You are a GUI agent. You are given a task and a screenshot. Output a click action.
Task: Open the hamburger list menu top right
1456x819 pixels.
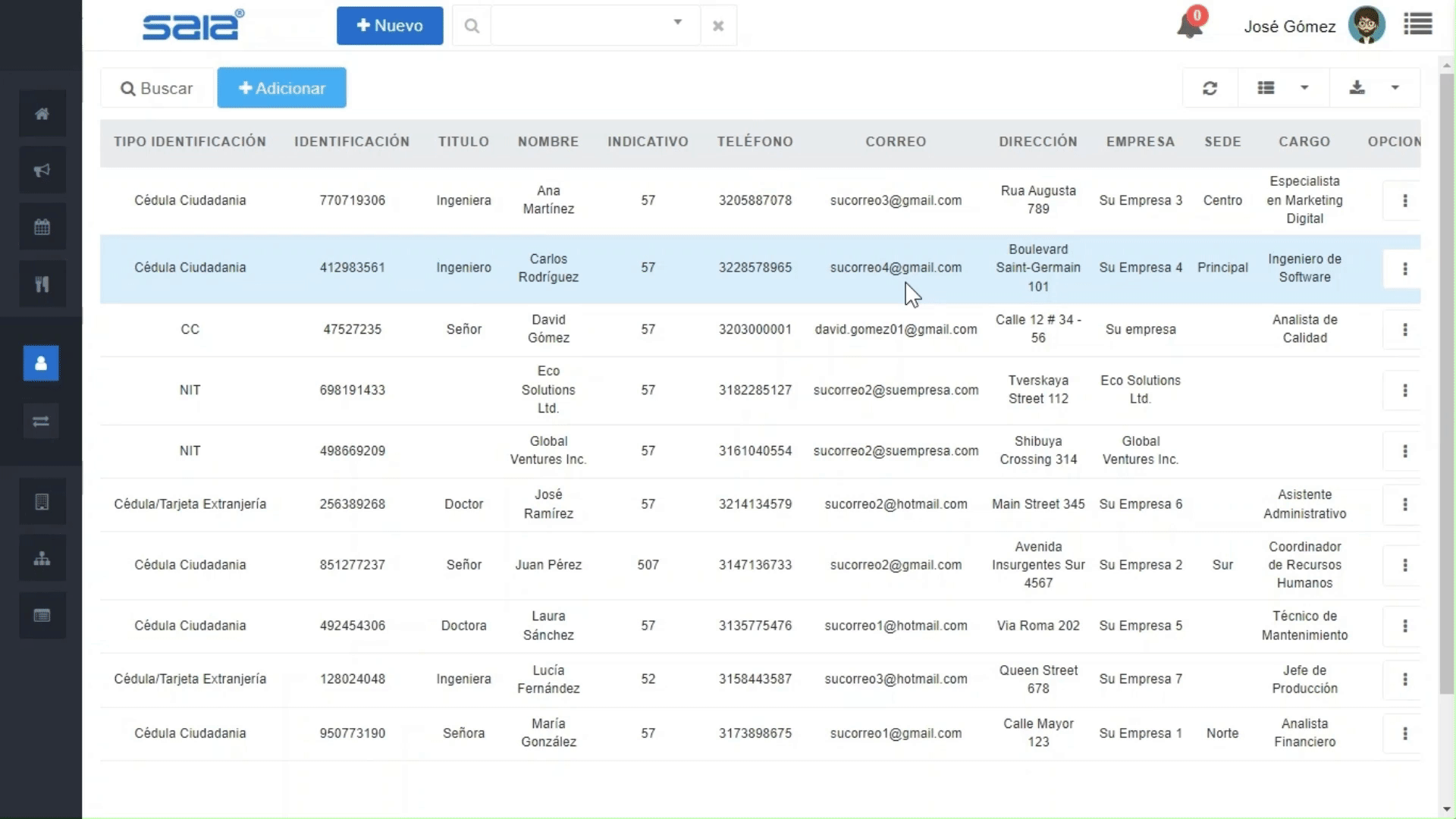point(1417,25)
